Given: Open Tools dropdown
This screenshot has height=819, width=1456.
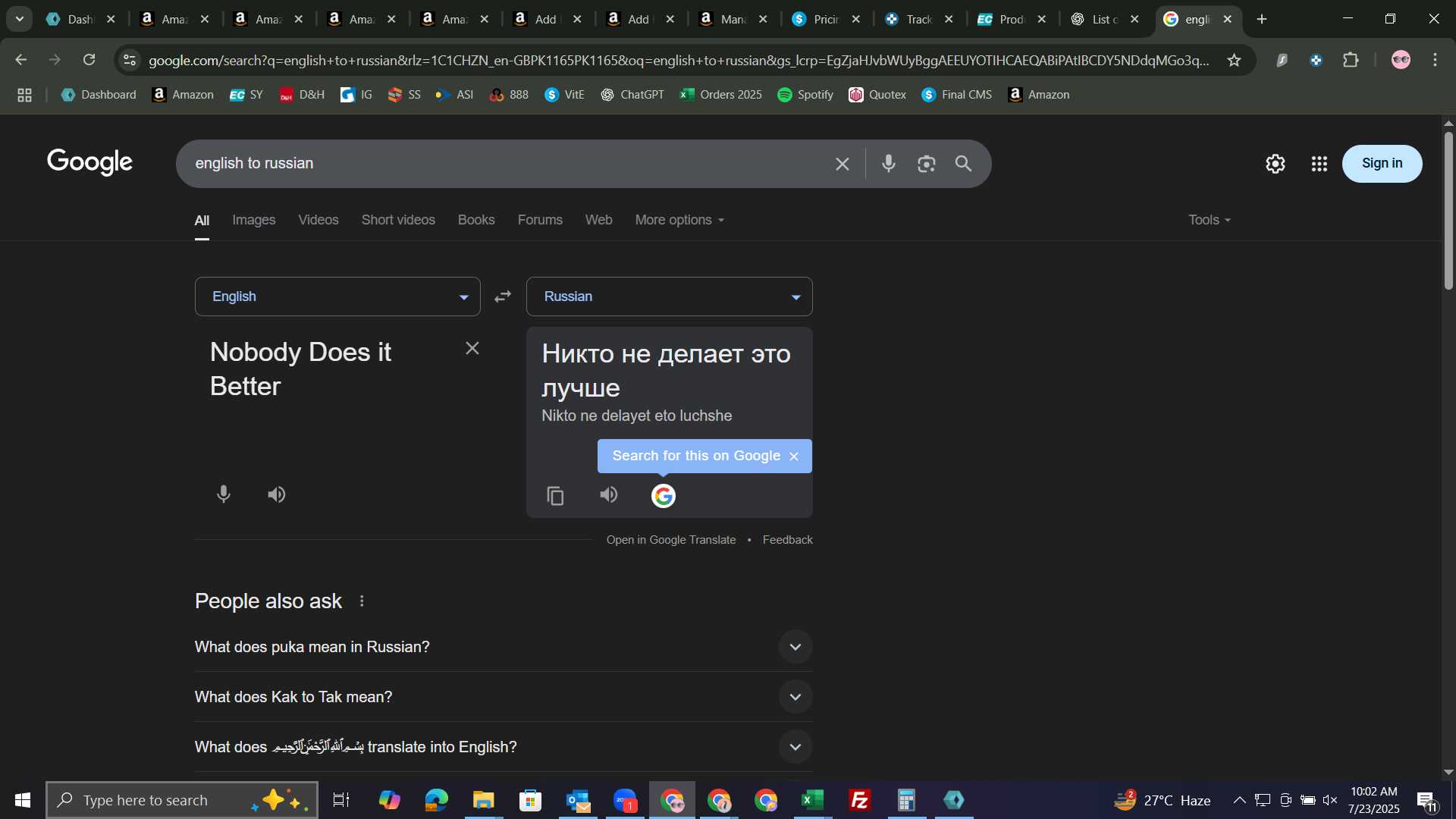Looking at the screenshot, I should pos(1210,220).
